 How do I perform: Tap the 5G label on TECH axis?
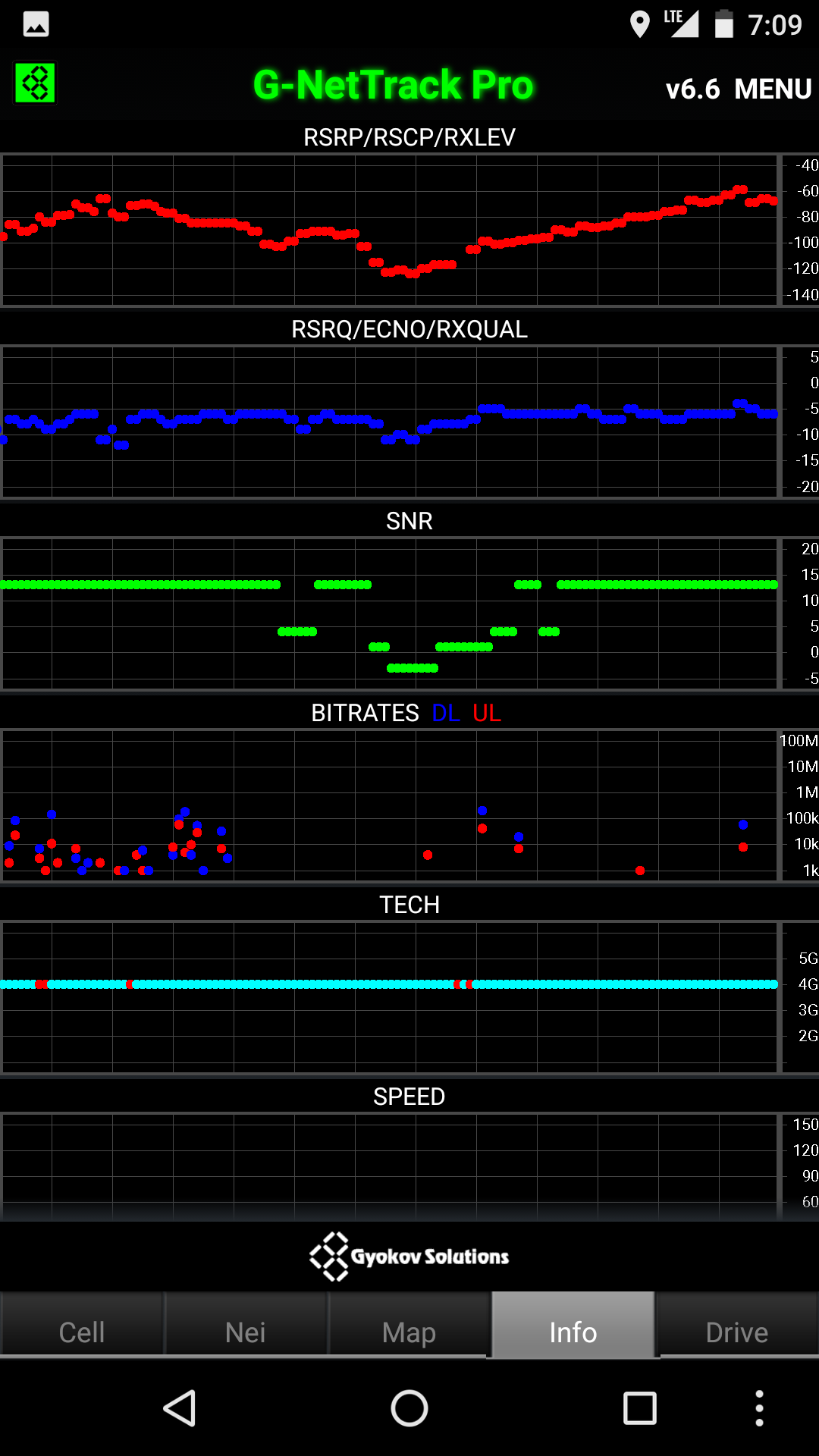pos(808,959)
